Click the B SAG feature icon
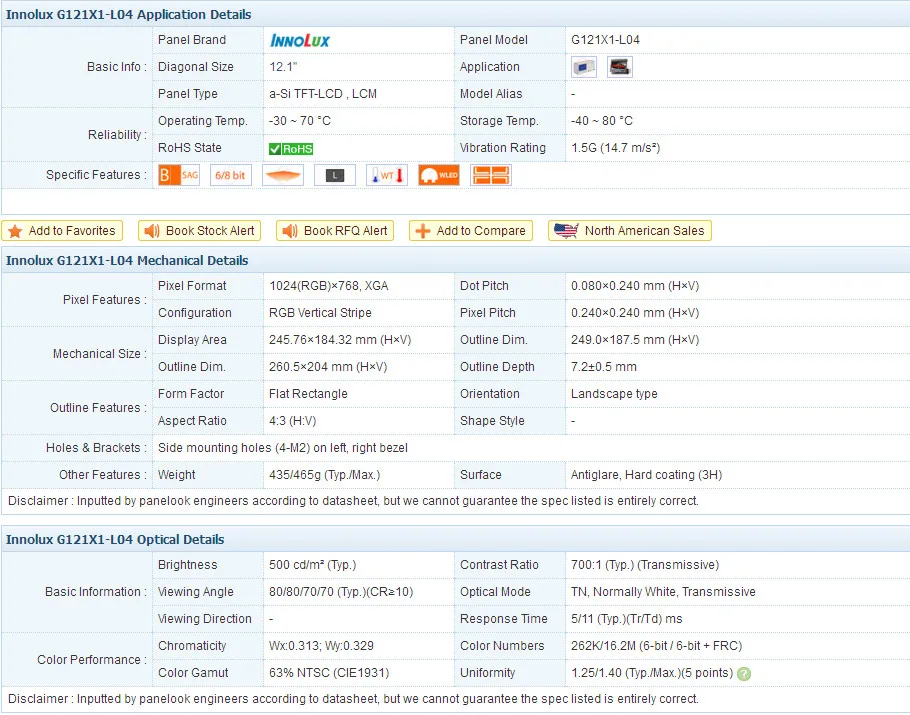 179,175
